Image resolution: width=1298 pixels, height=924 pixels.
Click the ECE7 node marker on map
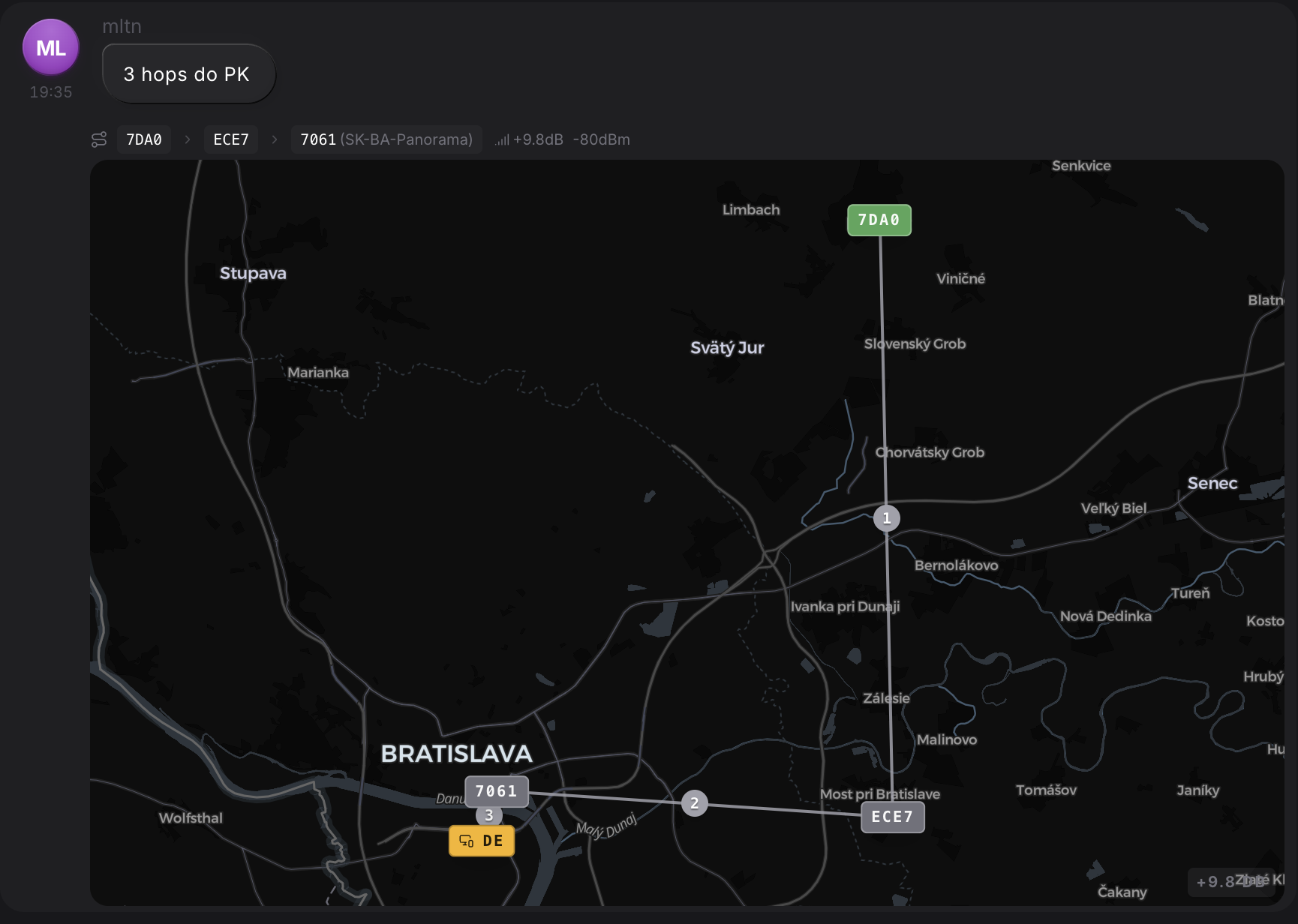pyautogui.click(x=893, y=817)
